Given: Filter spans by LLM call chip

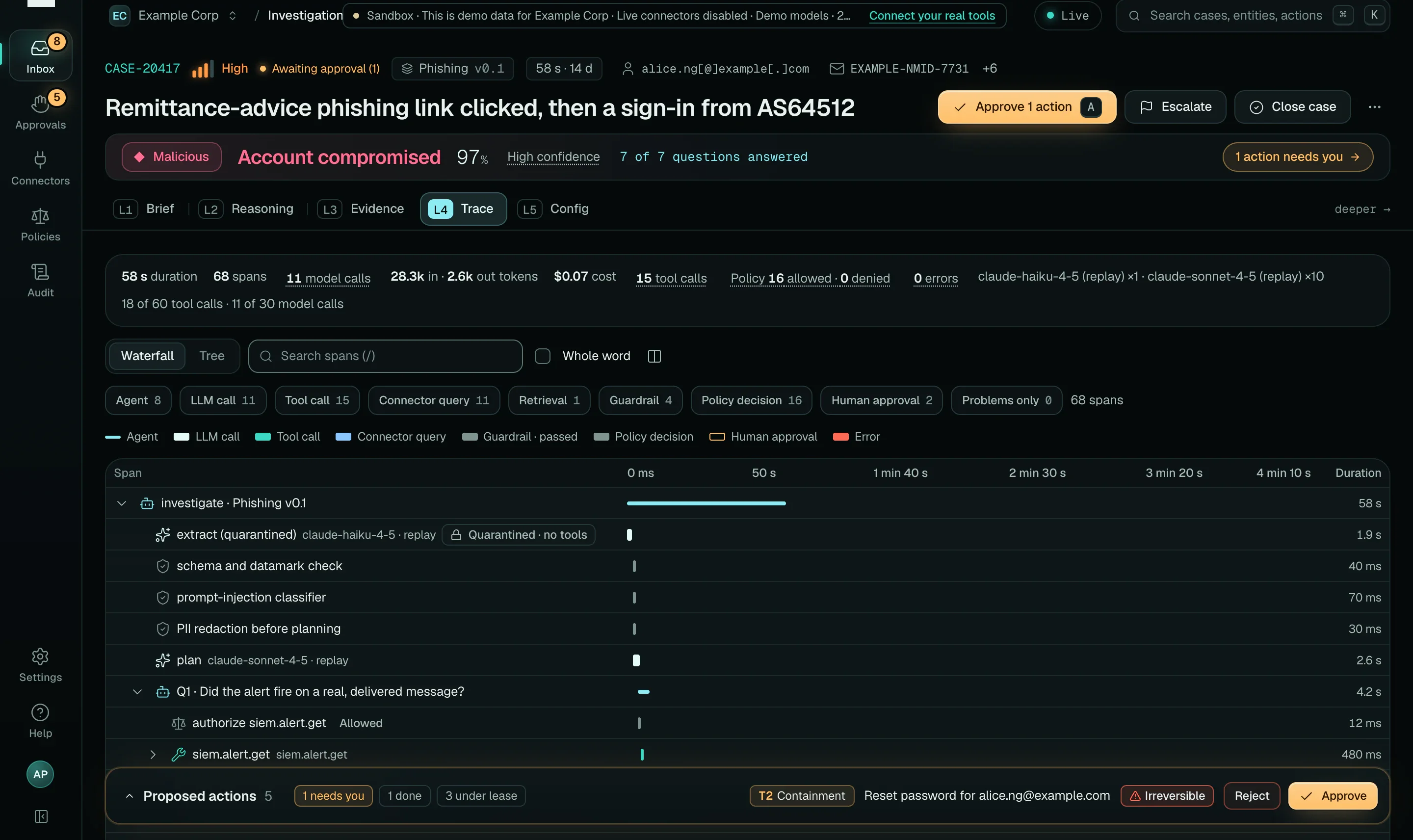Looking at the screenshot, I should (222, 400).
